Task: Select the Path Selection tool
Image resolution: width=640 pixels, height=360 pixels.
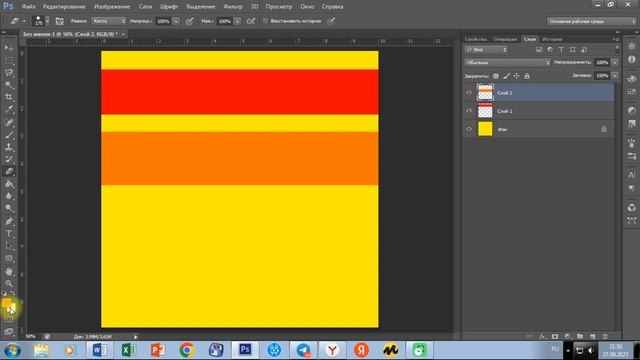Action: (9, 246)
